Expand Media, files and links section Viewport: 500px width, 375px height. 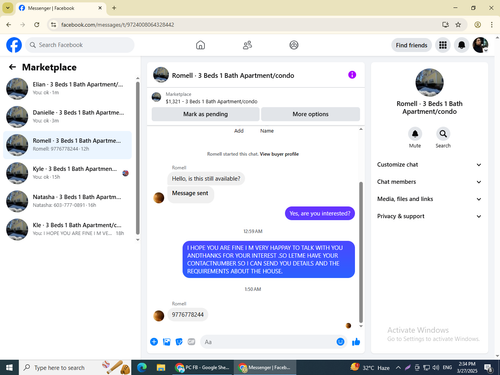click(x=429, y=199)
